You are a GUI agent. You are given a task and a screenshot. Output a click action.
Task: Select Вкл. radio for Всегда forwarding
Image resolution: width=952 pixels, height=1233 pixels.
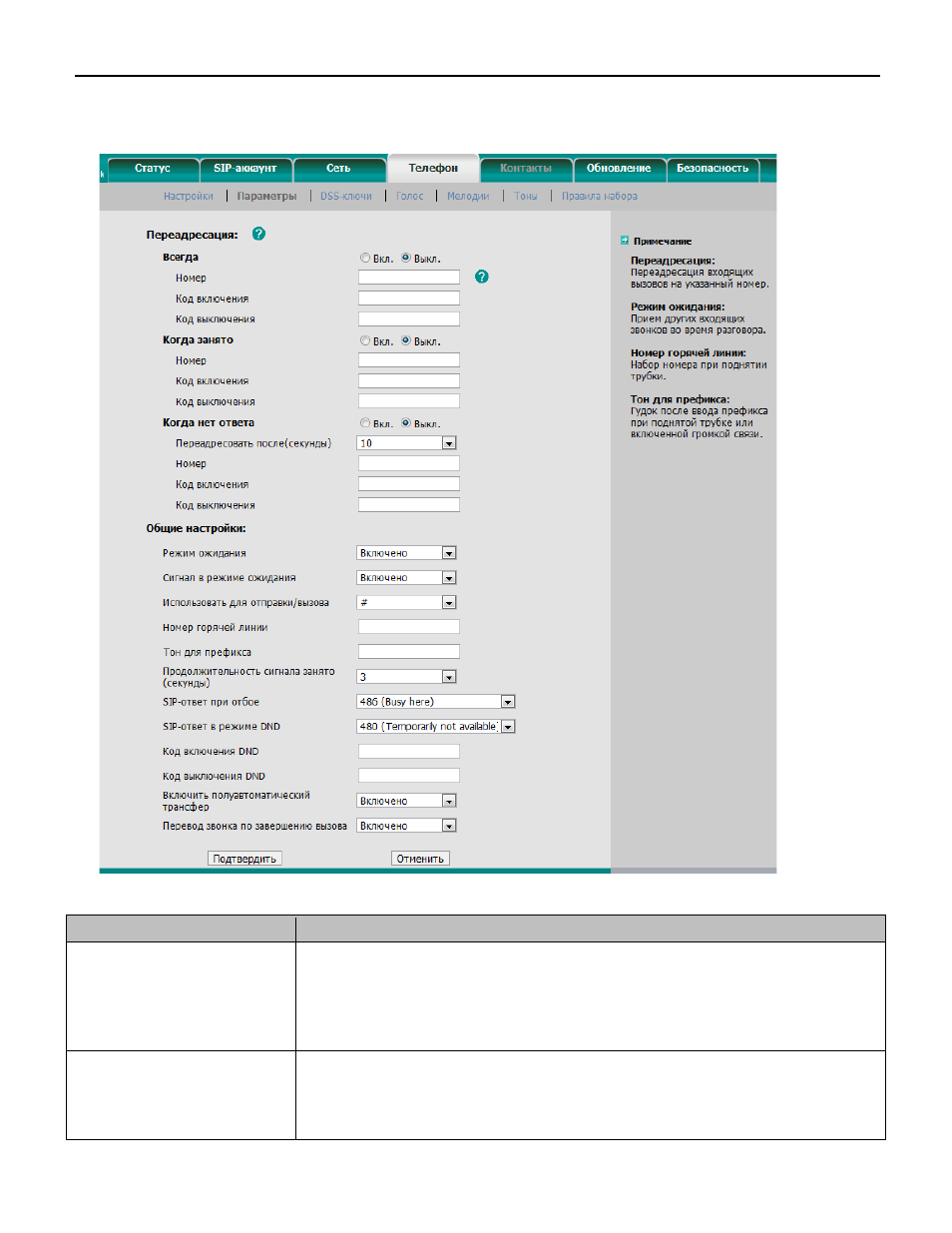tap(365, 258)
